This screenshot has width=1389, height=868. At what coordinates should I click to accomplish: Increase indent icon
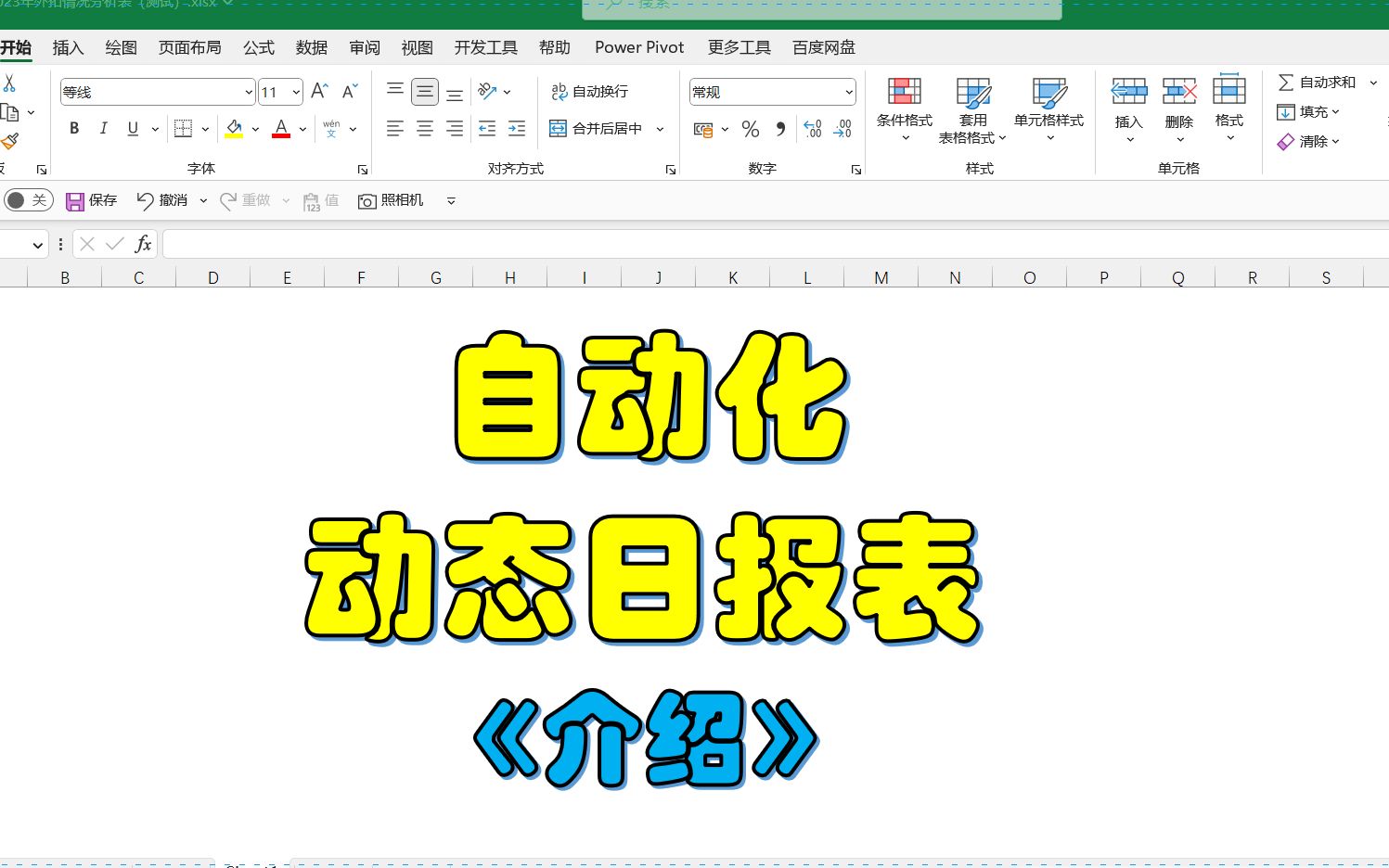[517, 129]
